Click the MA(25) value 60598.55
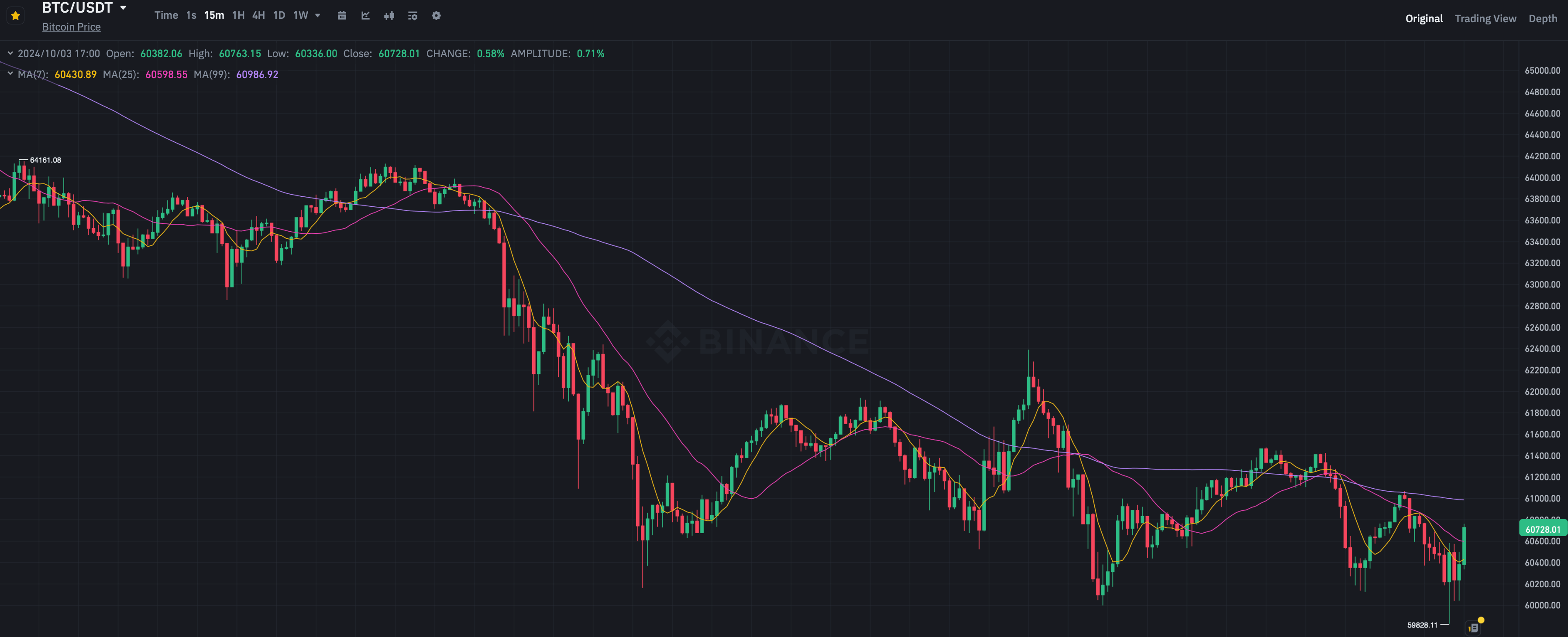 (x=166, y=74)
